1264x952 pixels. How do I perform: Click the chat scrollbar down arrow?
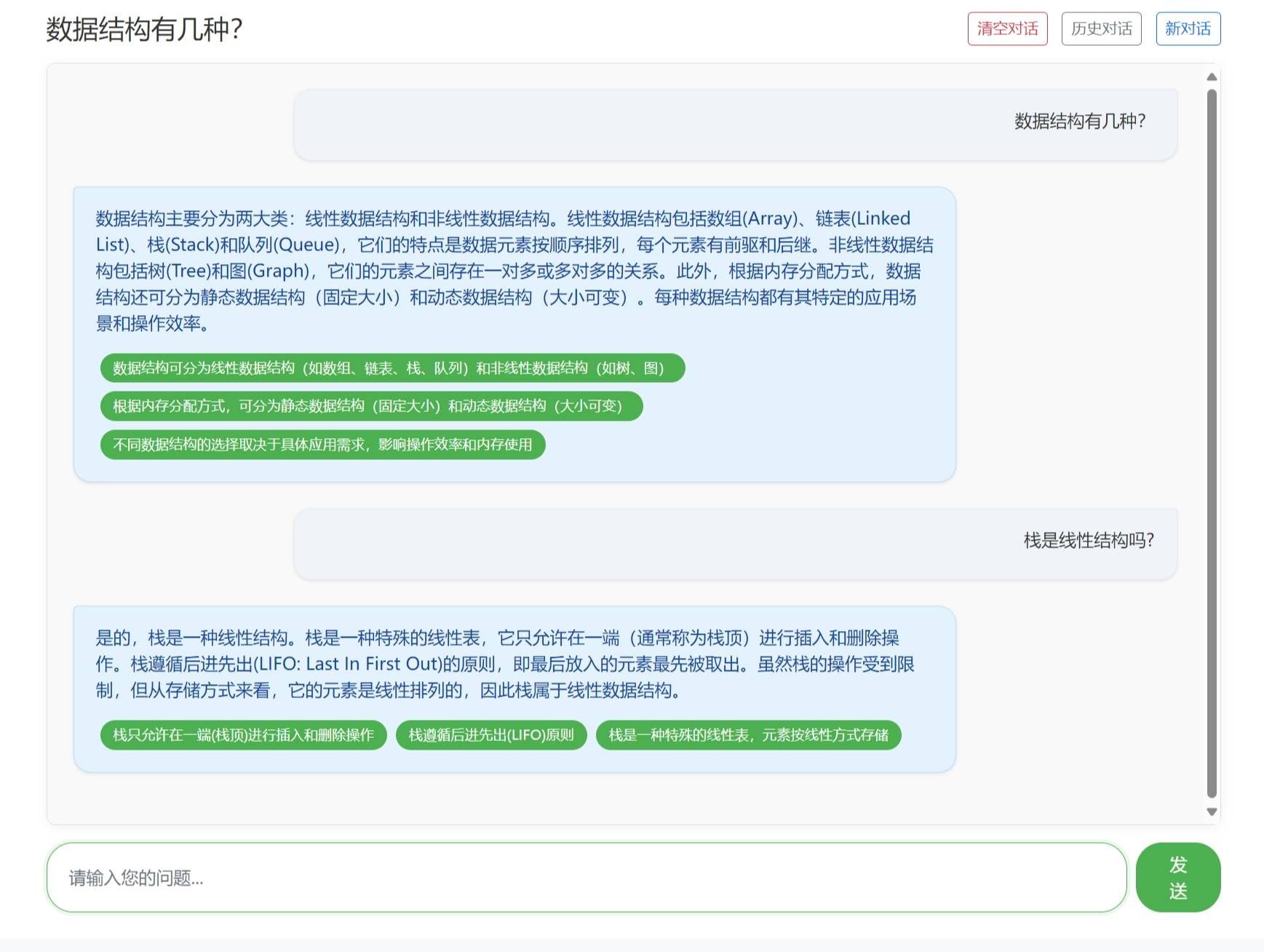click(1212, 812)
